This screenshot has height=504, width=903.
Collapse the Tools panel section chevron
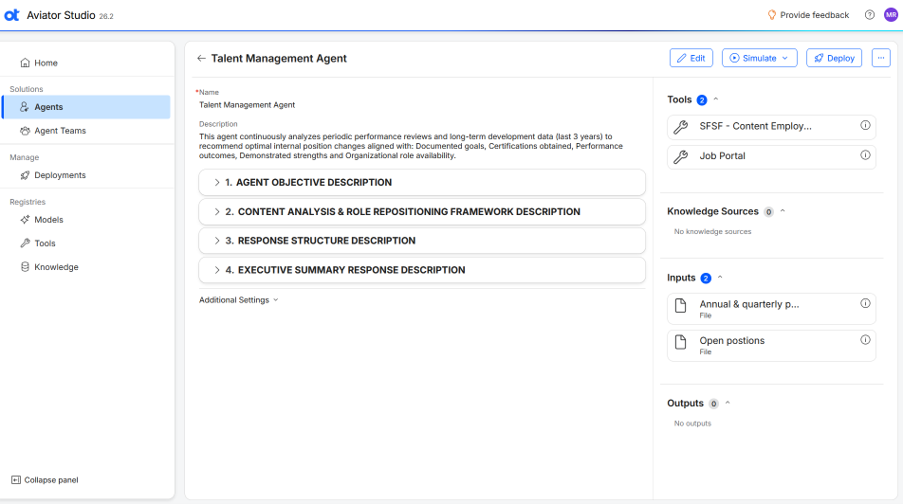(x=716, y=99)
